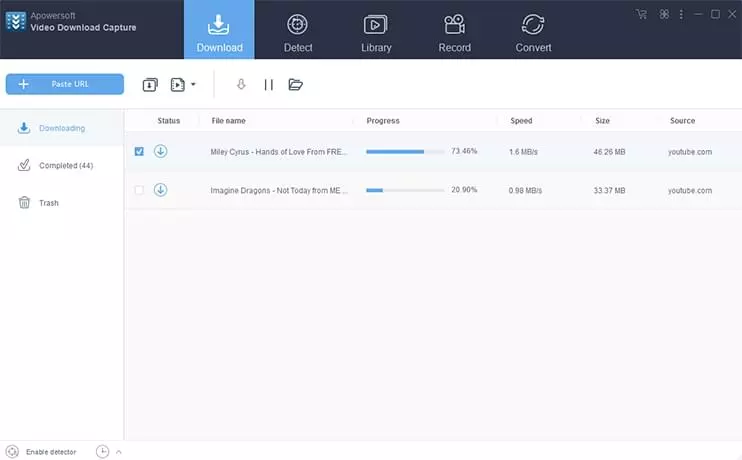
Task: Expand the scheduler chevron in status bar
Action: click(x=119, y=452)
